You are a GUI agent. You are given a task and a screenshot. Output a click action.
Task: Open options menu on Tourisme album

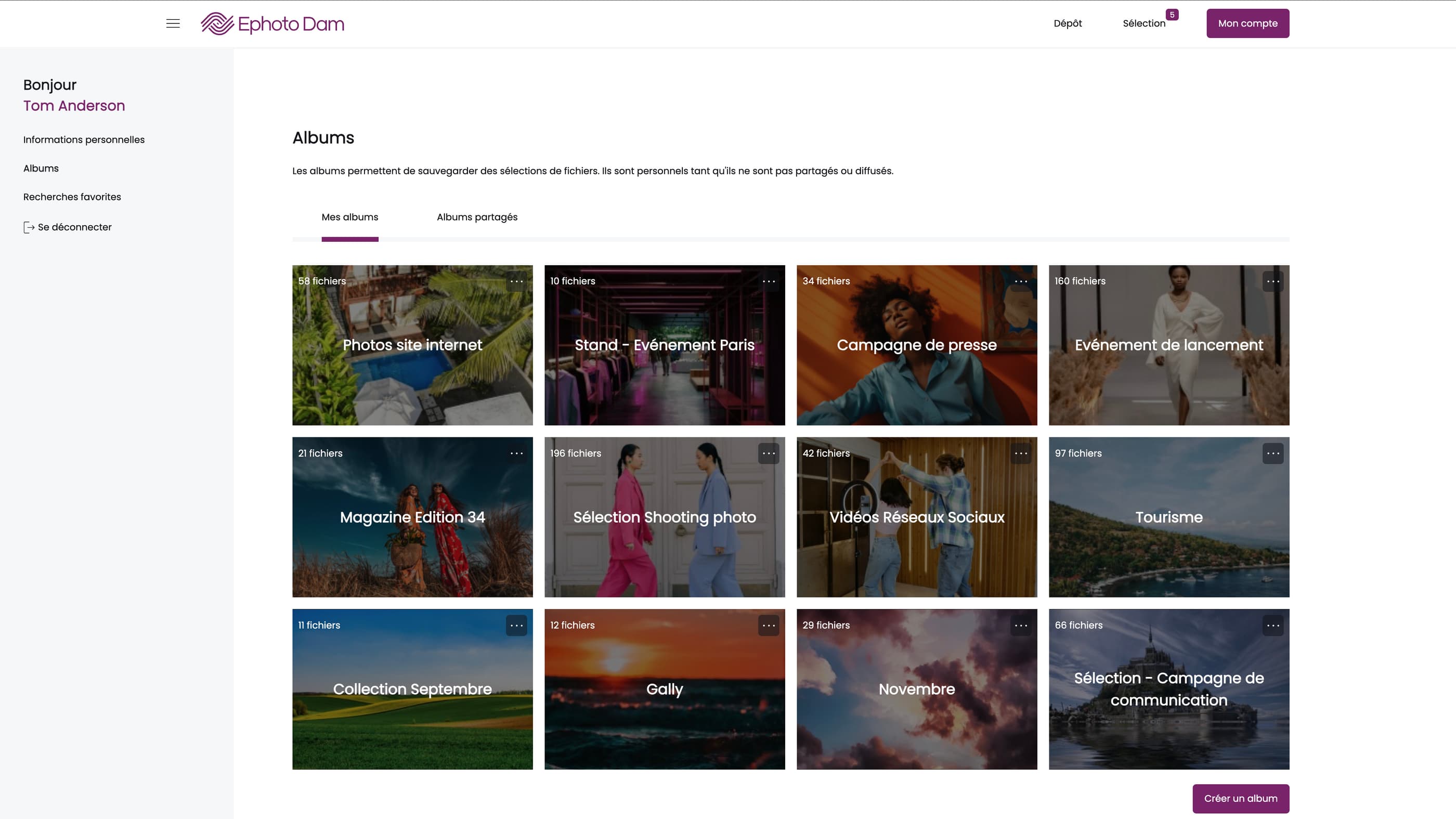tap(1273, 453)
